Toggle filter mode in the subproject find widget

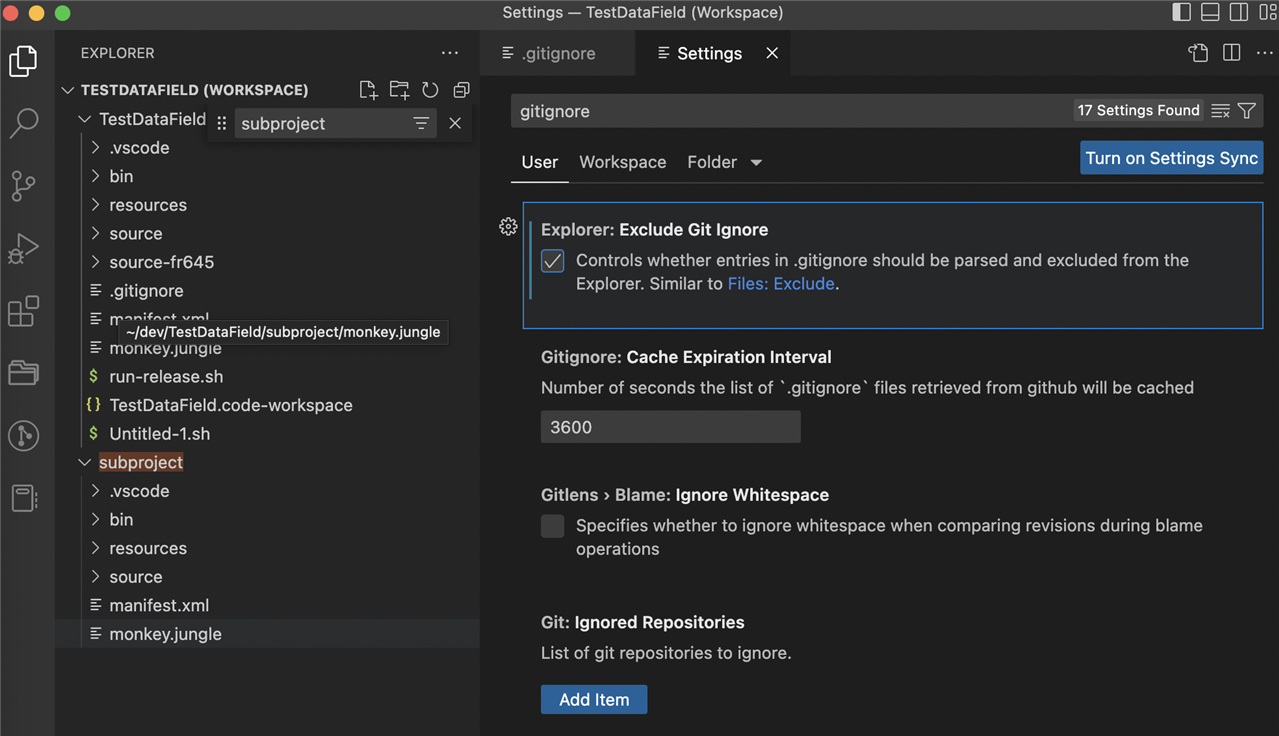tap(421, 123)
